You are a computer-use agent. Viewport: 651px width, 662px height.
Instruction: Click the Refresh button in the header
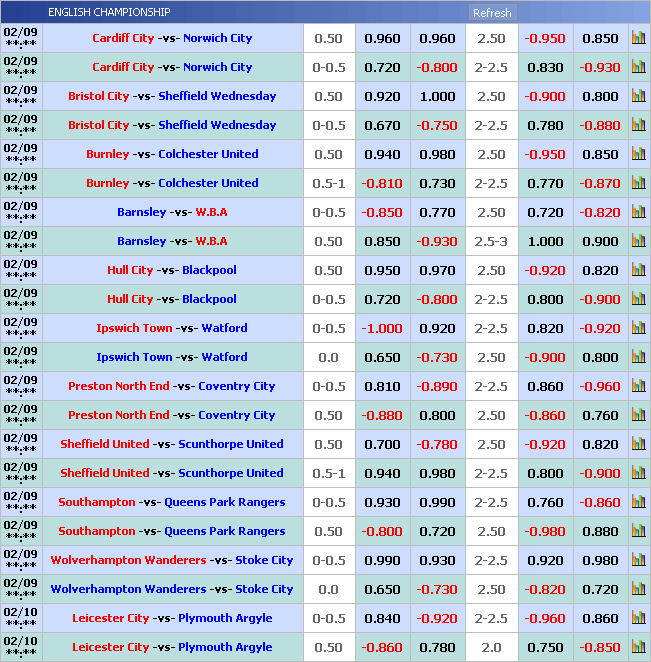pos(491,13)
